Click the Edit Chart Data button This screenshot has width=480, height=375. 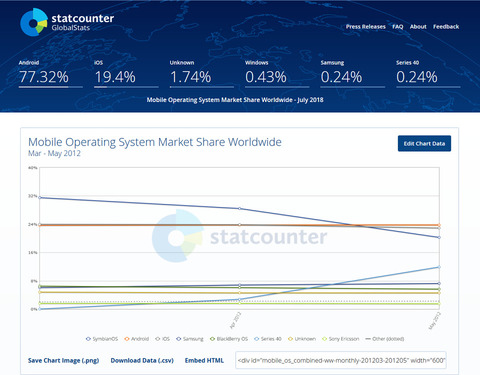[424, 143]
